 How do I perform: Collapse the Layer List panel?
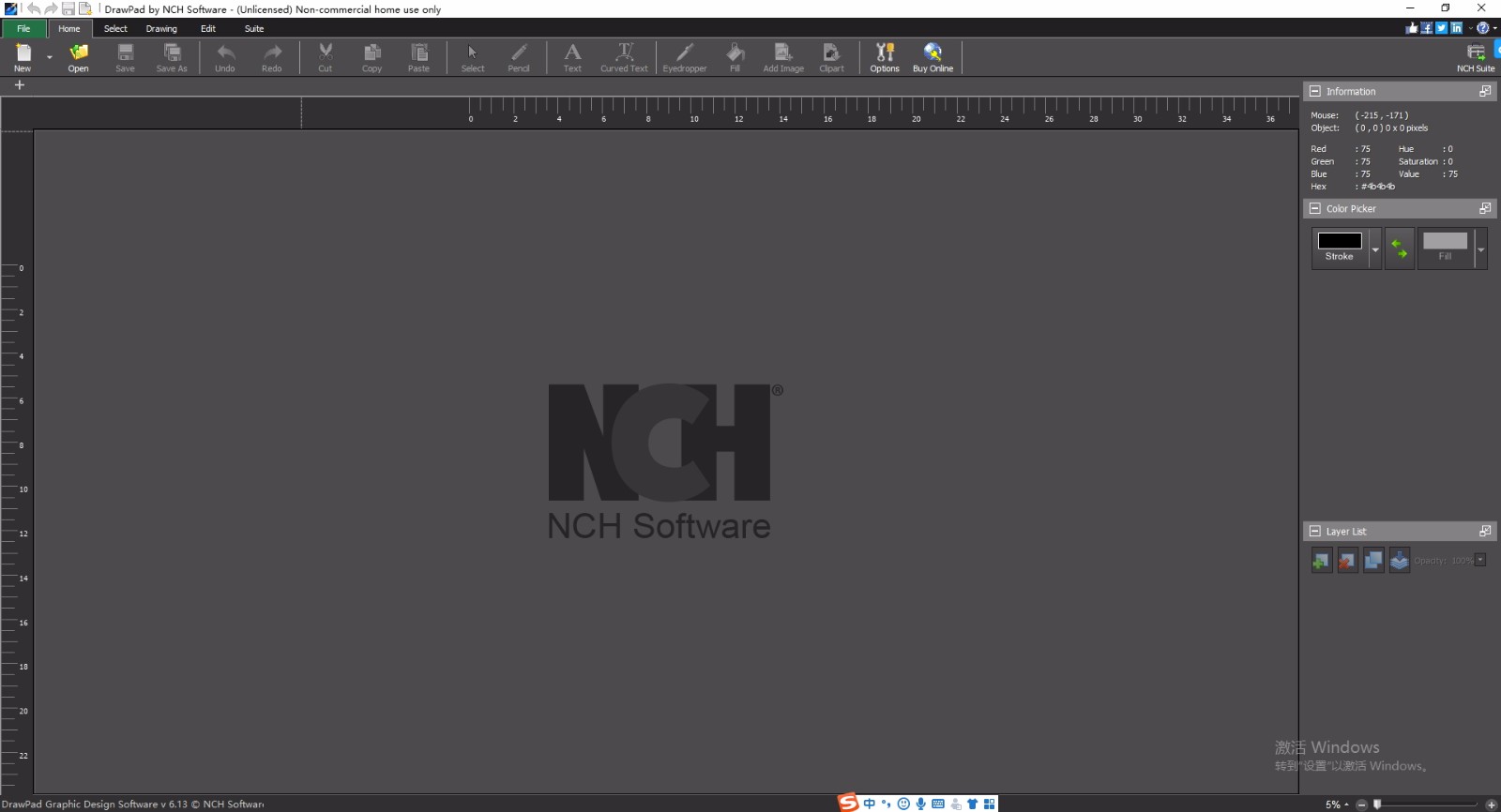tap(1315, 531)
